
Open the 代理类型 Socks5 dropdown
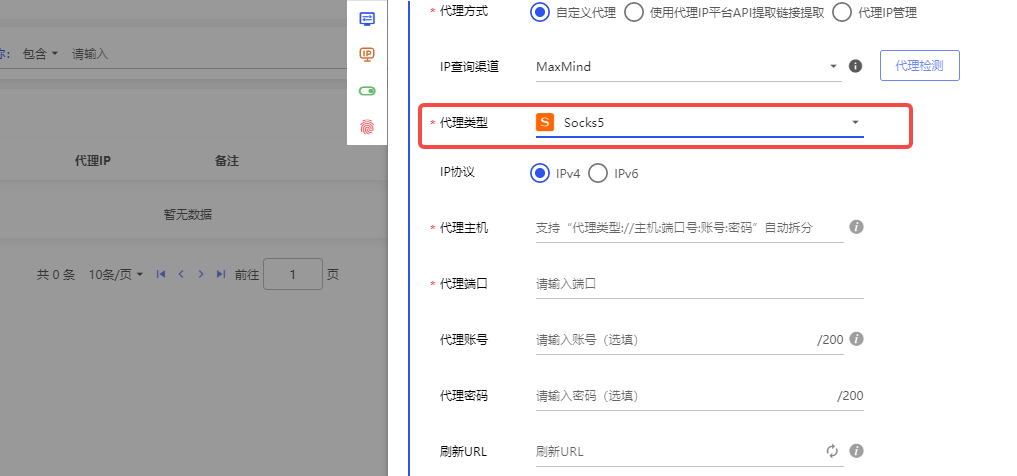pos(698,123)
